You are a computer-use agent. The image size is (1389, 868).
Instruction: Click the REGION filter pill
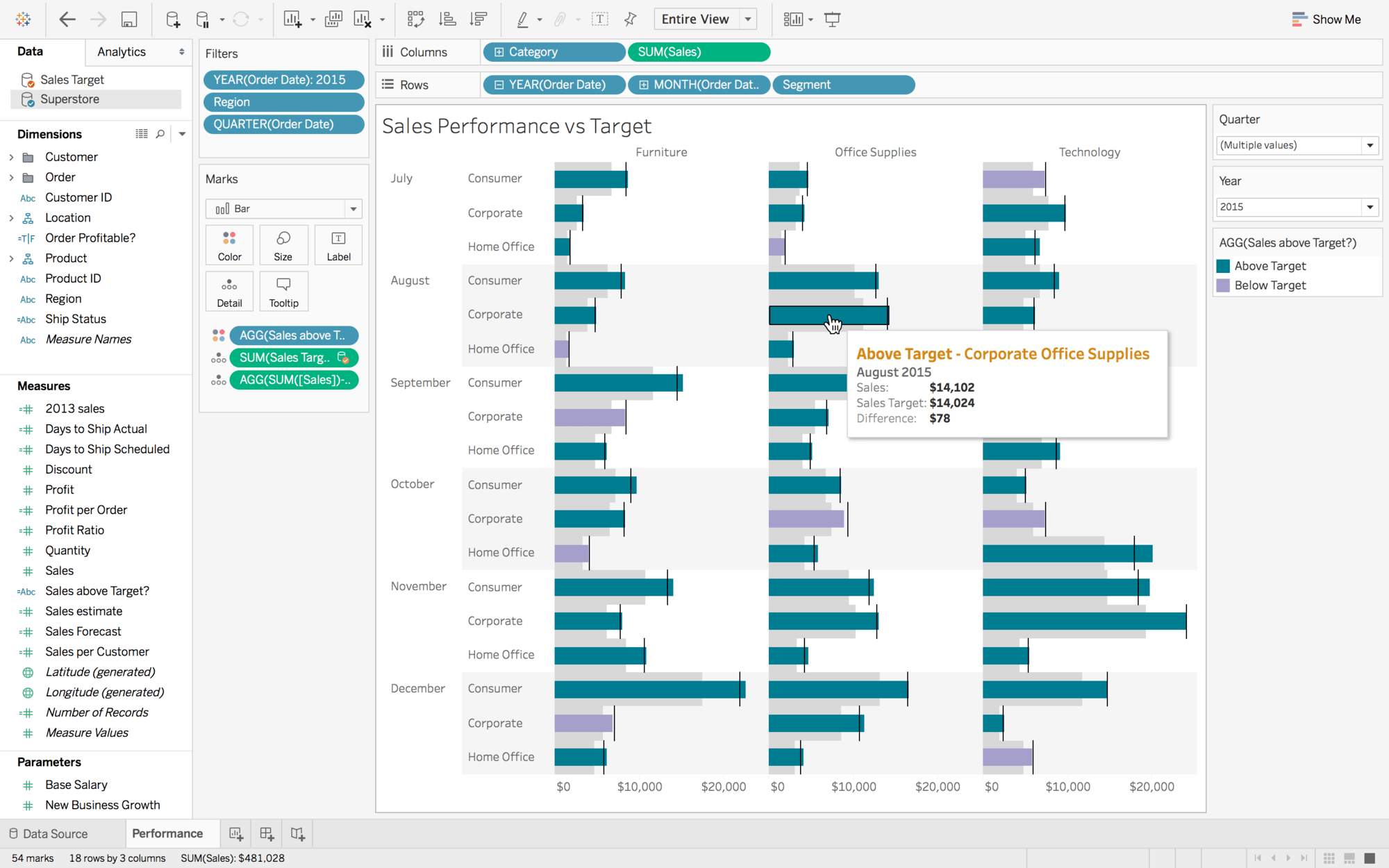coord(284,101)
